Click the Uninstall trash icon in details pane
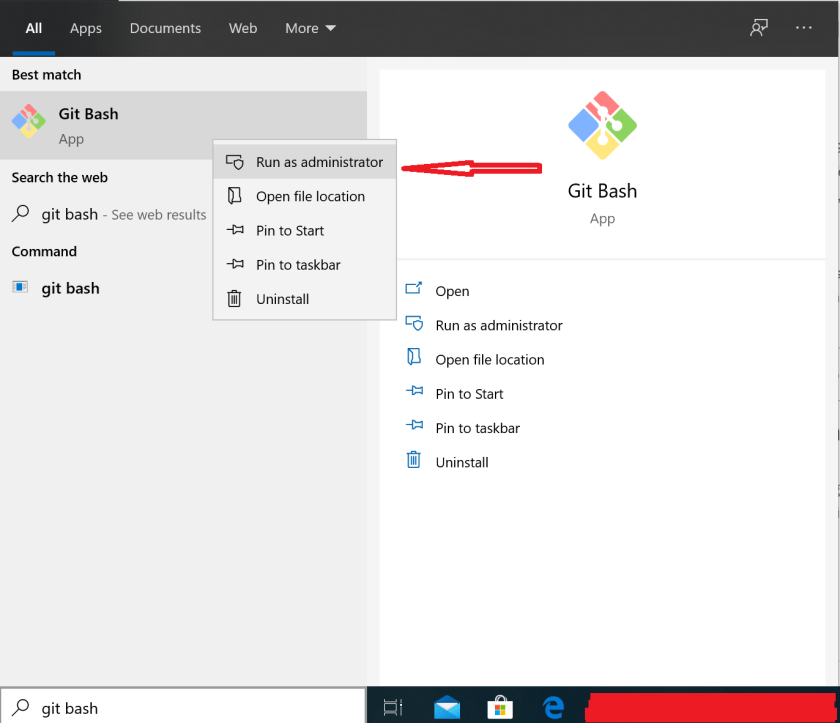840x723 pixels. pyautogui.click(x=414, y=460)
